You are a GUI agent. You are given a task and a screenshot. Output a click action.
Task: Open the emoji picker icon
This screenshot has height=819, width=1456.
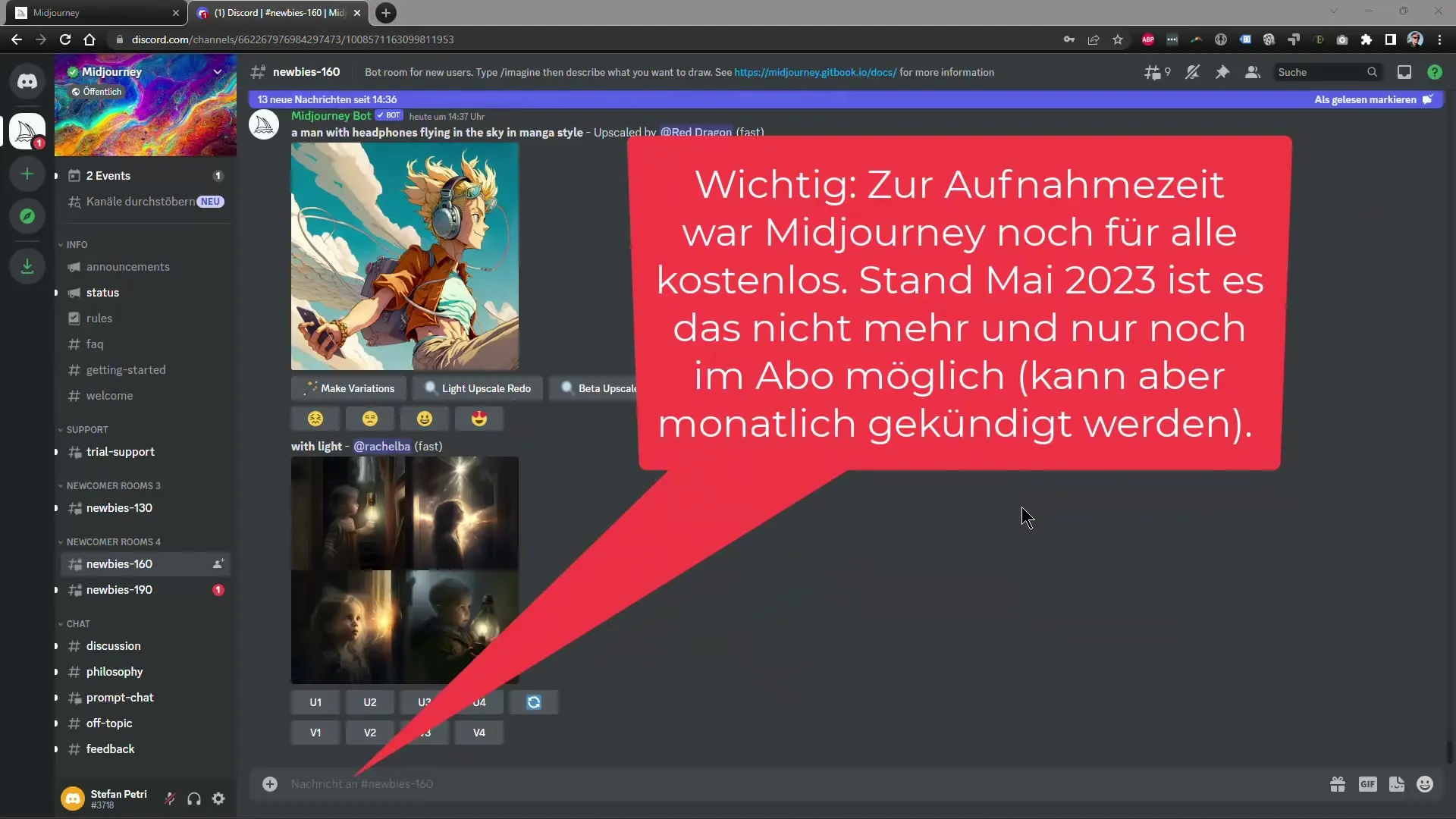pyautogui.click(x=1425, y=784)
